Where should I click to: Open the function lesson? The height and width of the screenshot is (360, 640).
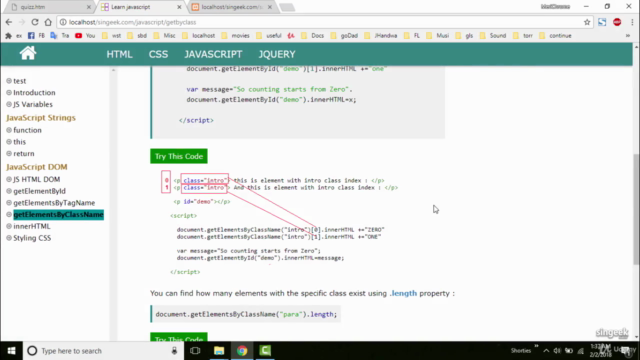tap(27, 130)
